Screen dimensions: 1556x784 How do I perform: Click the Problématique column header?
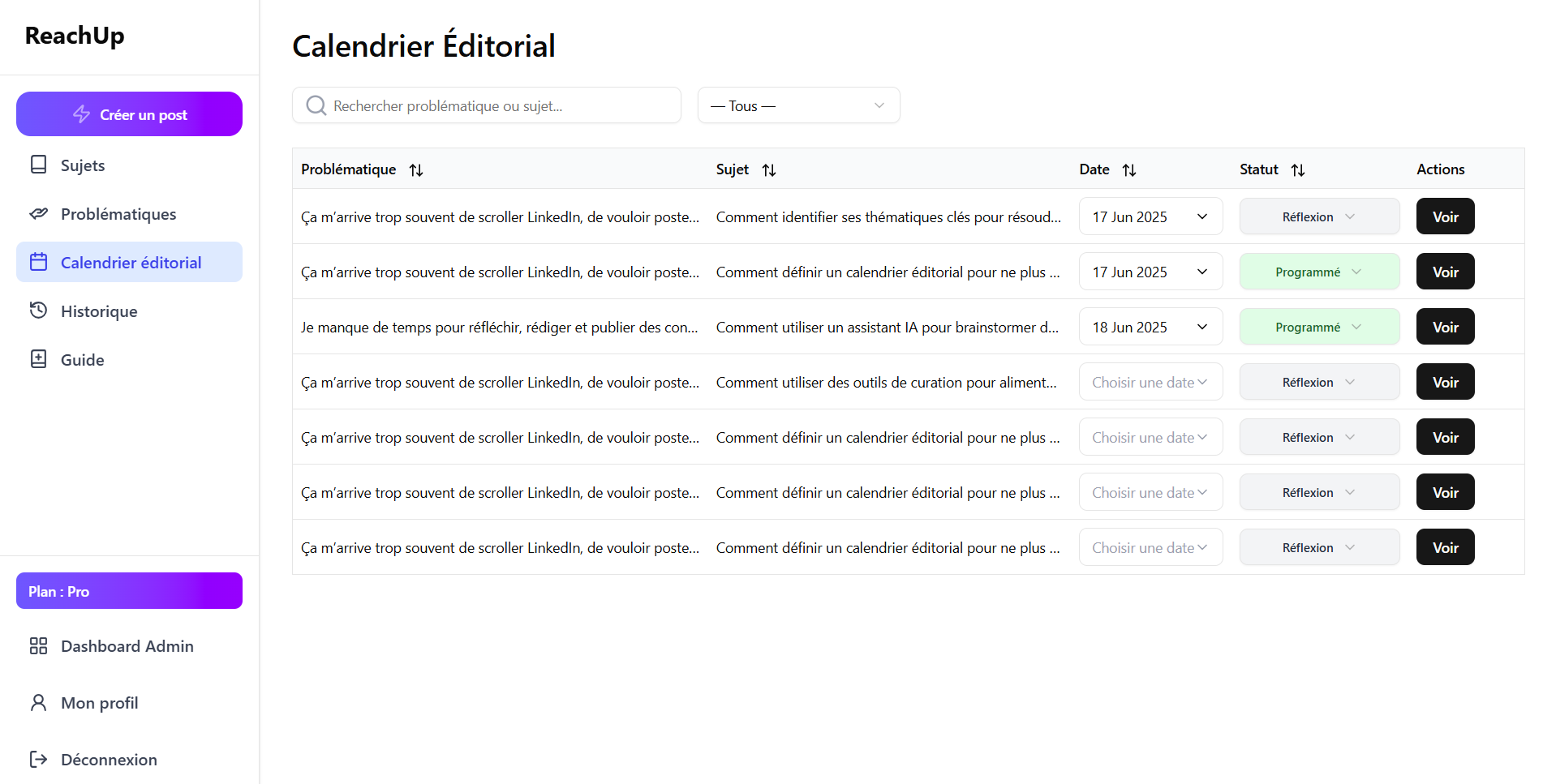pyautogui.click(x=349, y=169)
